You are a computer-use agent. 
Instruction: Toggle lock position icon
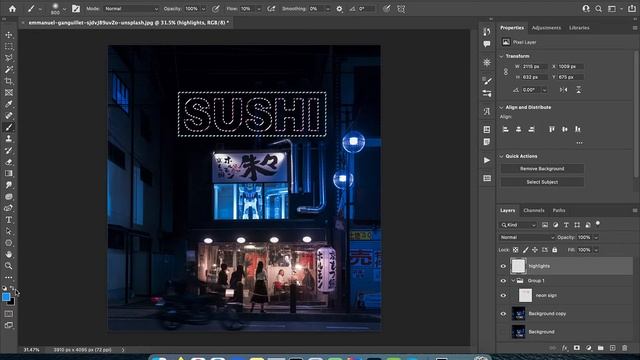pyautogui.click(x=535, y=250)
